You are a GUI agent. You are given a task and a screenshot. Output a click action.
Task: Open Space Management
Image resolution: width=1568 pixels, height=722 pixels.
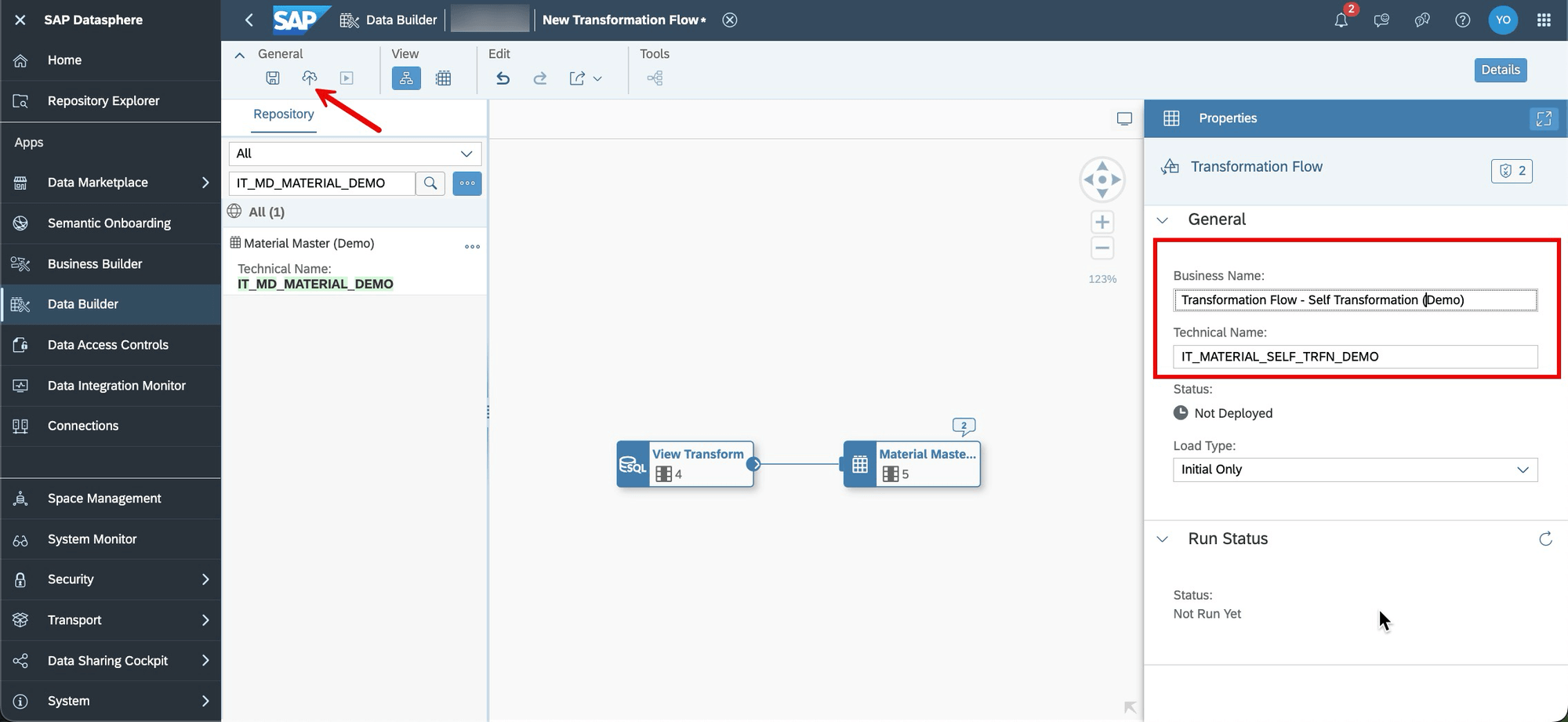click(x=111, y=499)
